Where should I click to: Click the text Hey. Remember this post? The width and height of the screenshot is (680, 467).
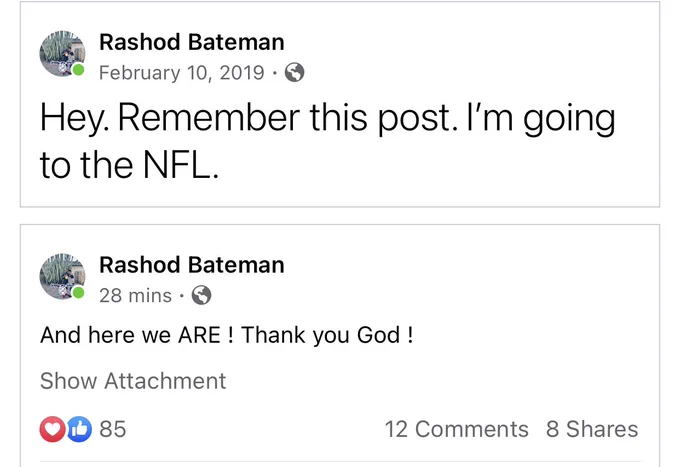248,119
